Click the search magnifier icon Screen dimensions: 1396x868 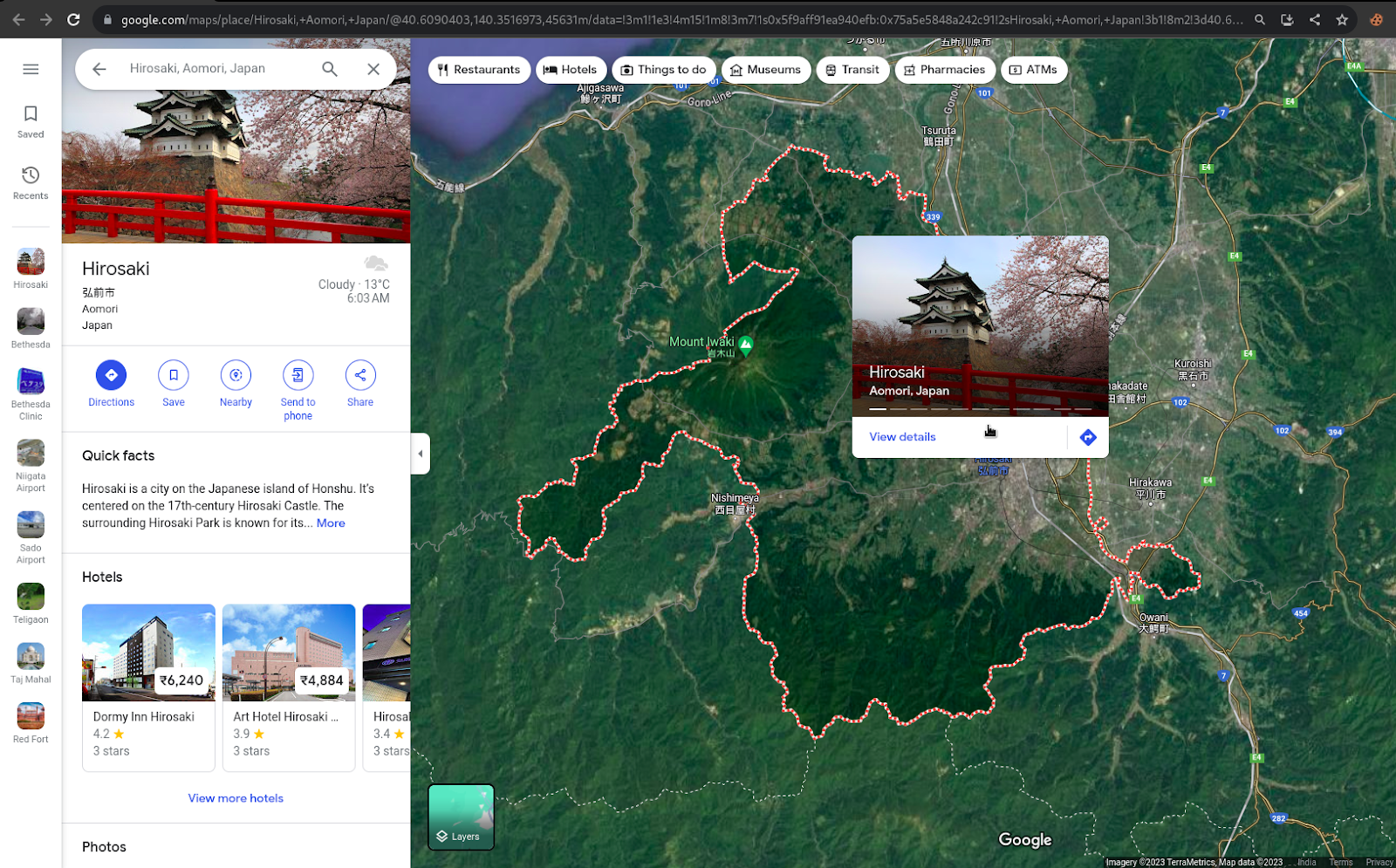coord(330,69)
